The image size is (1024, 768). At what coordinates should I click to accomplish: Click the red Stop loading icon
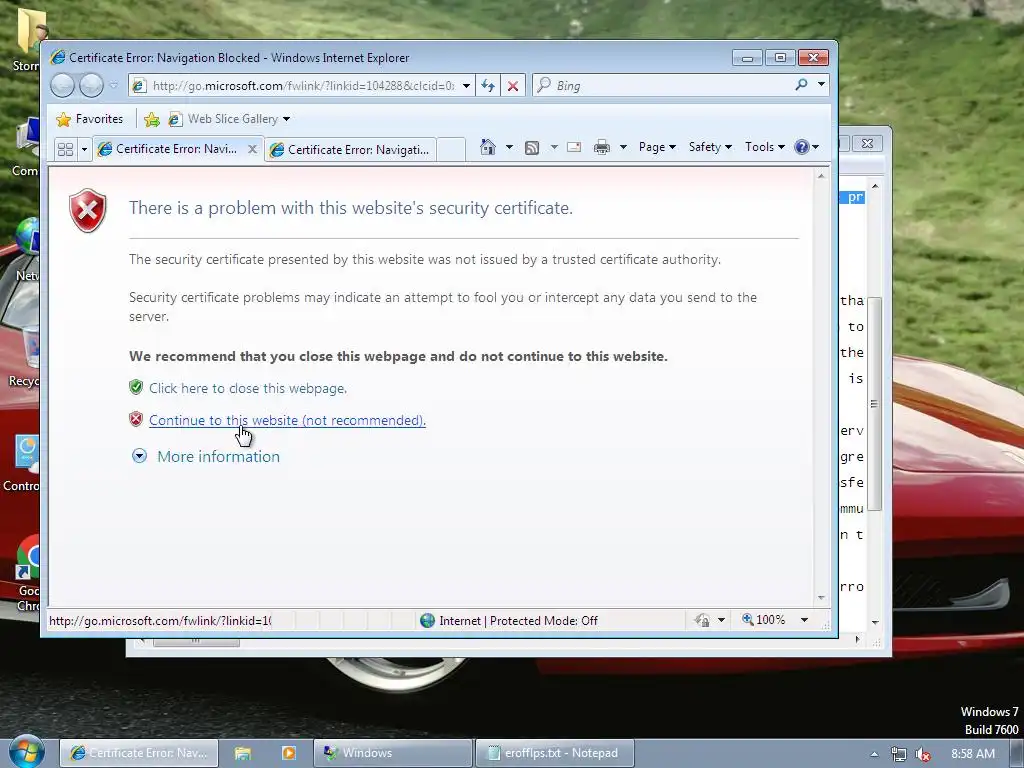513,86
